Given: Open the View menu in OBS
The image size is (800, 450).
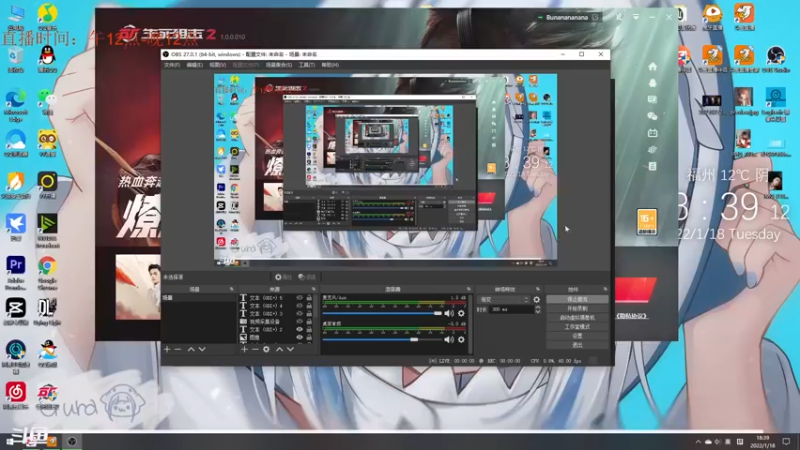Looking at the screenshot, I should tap(217, 65).
